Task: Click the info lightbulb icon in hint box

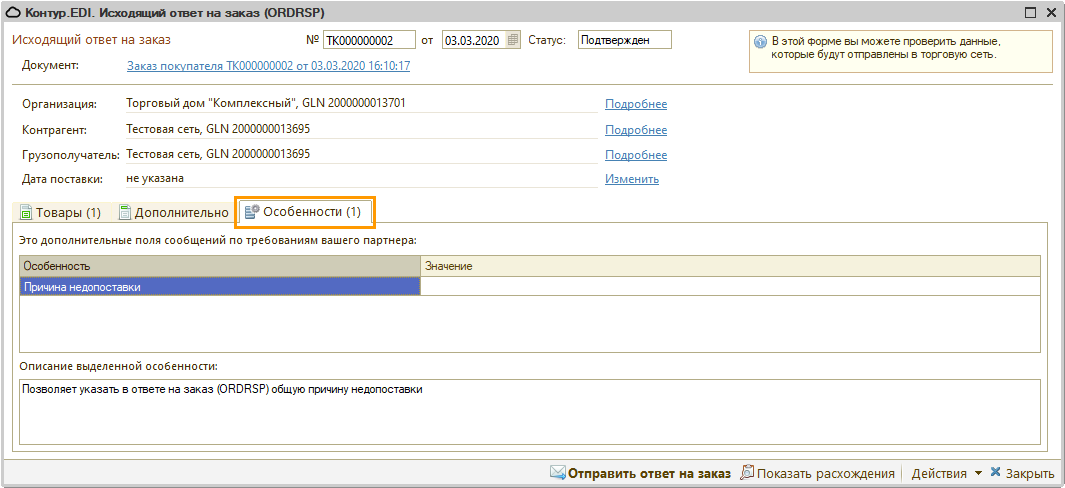Action: [x=760, y=43]
